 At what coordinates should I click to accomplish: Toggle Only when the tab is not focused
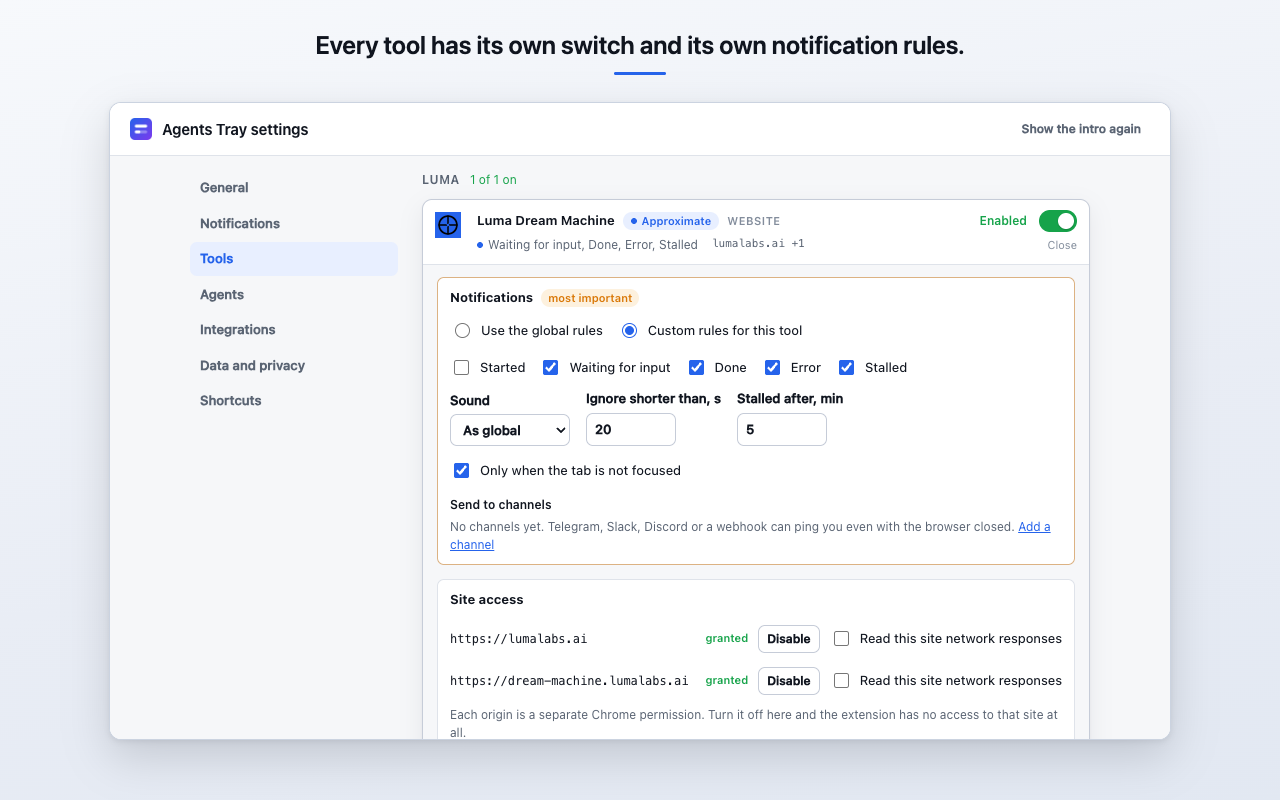tap(462, 471)
